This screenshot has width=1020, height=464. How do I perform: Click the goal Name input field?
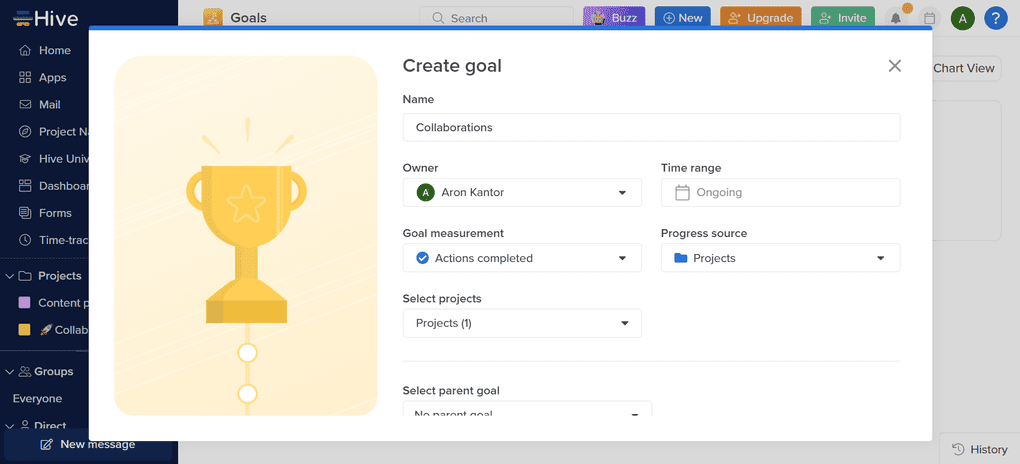pos(651,128)
